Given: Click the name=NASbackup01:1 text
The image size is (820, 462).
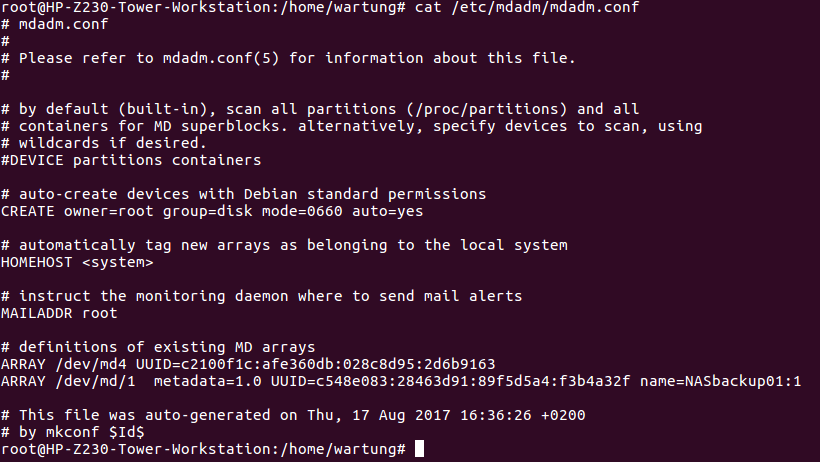Looking at the screenshot, I should point(720,381).
